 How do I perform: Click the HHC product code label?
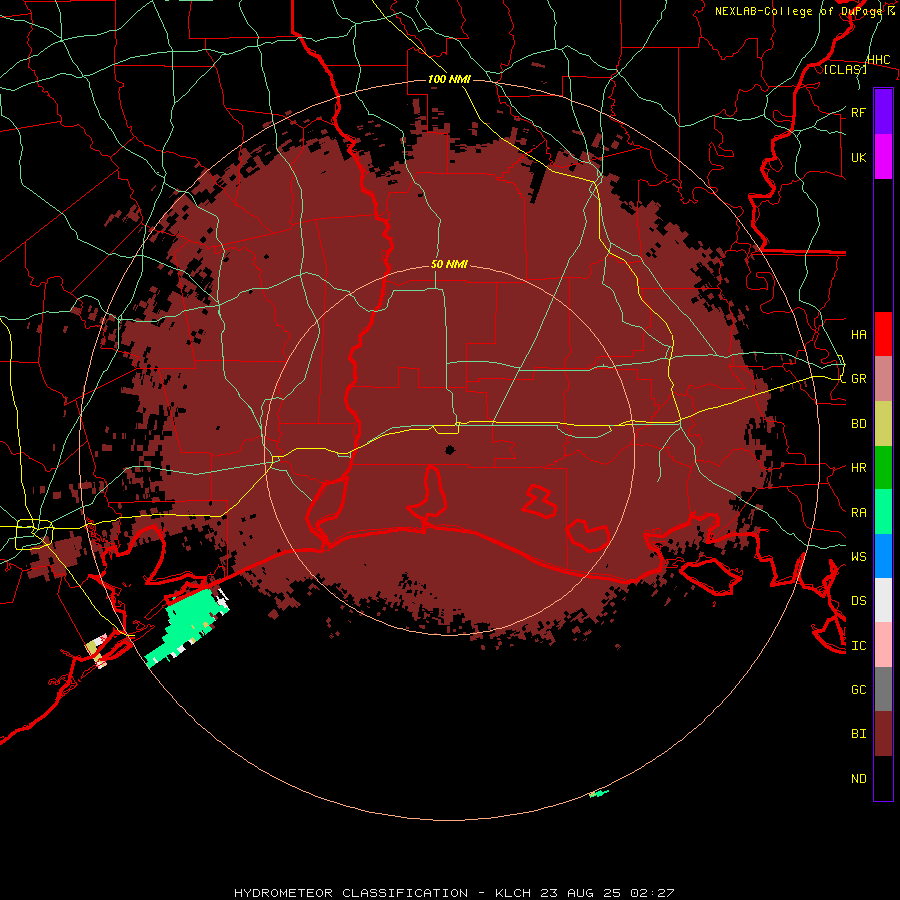coord(879,60)
